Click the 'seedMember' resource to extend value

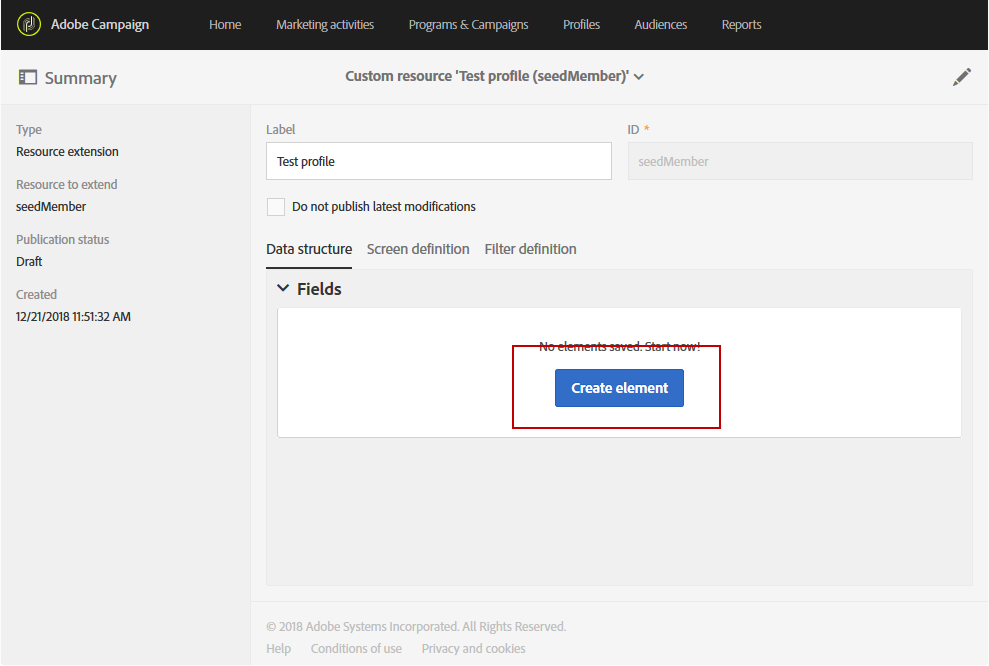click(x=51, y=207)
